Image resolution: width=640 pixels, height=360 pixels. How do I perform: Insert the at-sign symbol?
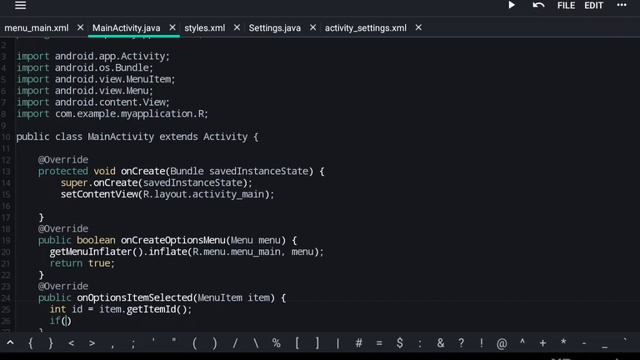tap(502, 344)
